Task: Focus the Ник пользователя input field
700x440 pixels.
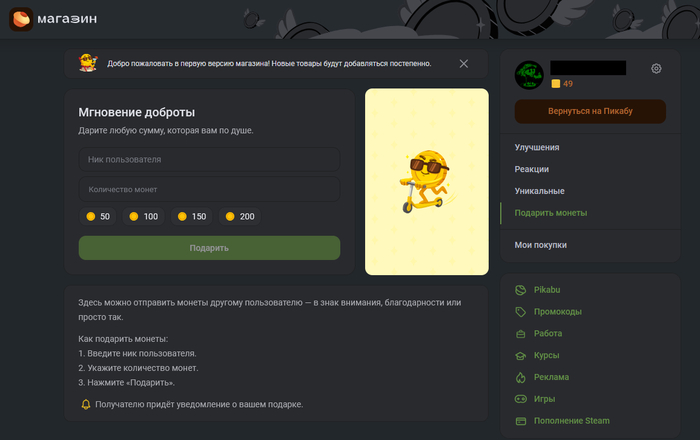Action: coord(209,159)
